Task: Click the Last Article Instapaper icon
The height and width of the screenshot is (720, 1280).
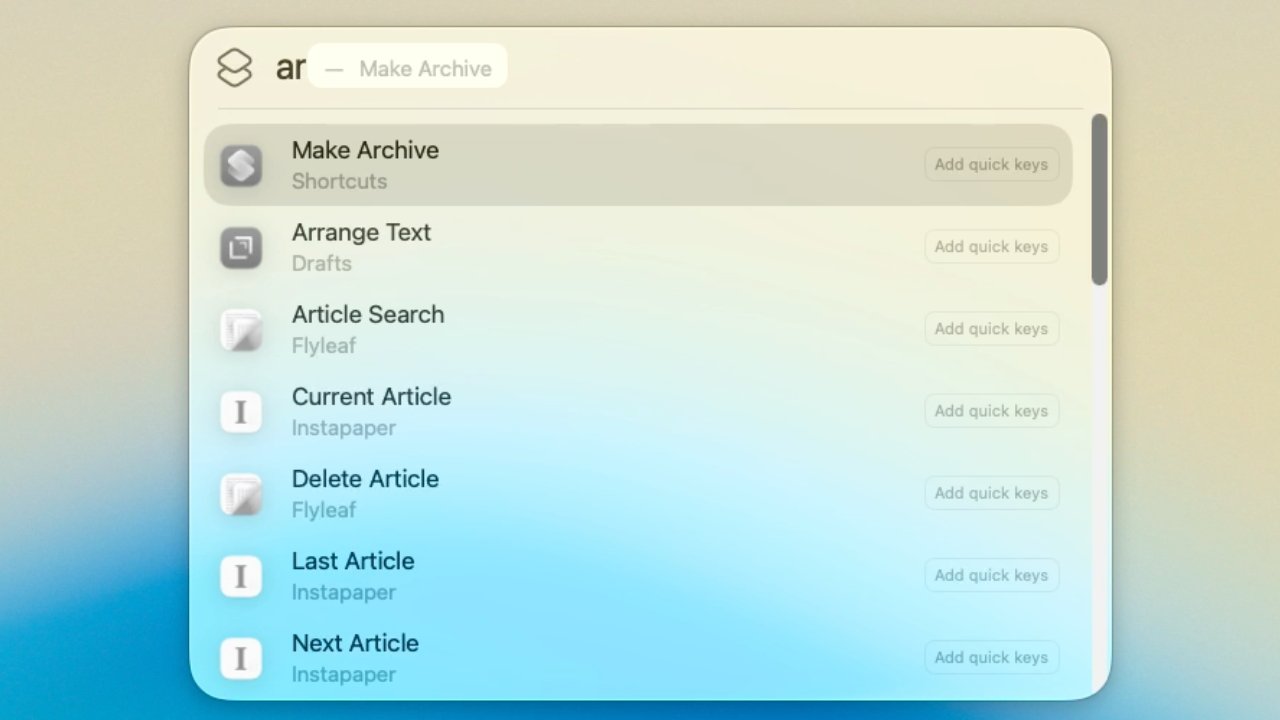Action: (x=241, y=575)
